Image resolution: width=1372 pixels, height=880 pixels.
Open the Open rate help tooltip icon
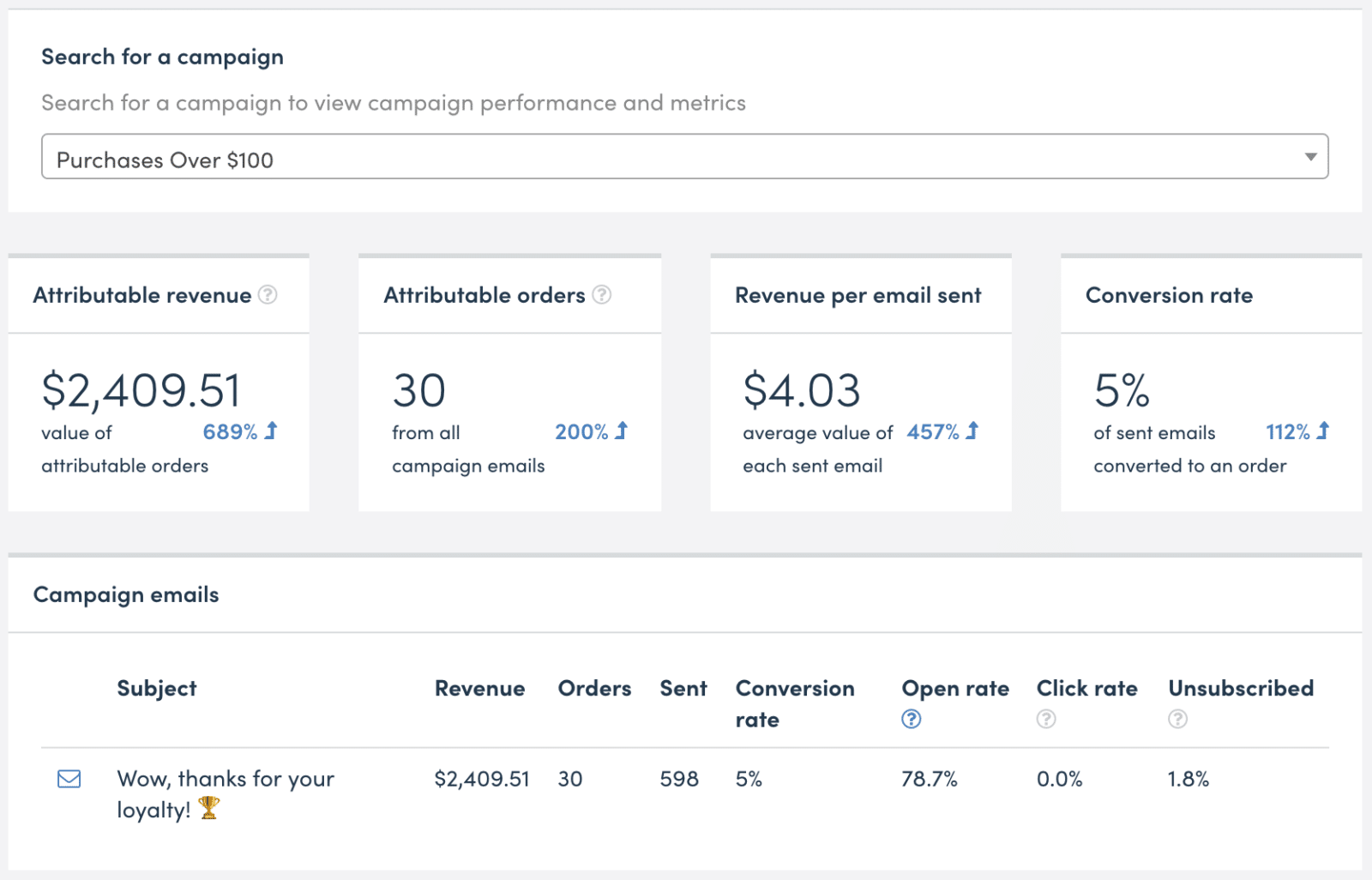tap(912, 719)
